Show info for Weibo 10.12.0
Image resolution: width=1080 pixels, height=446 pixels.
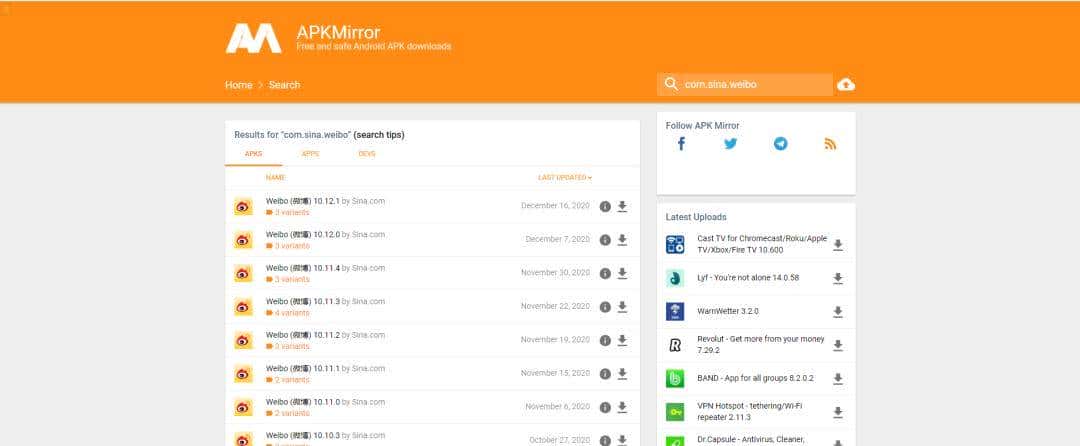(x=605, y=240)
